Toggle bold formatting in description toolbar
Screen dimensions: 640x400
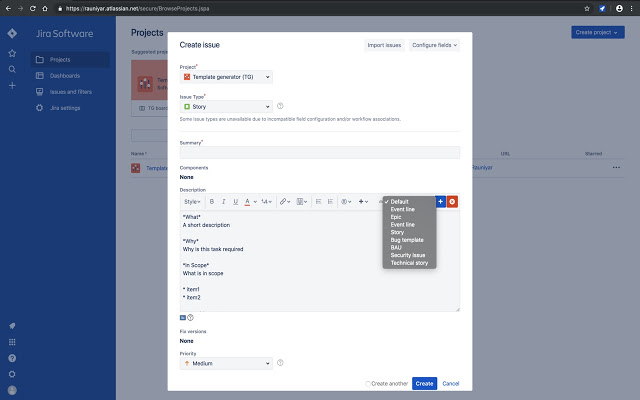pos(211,202)
